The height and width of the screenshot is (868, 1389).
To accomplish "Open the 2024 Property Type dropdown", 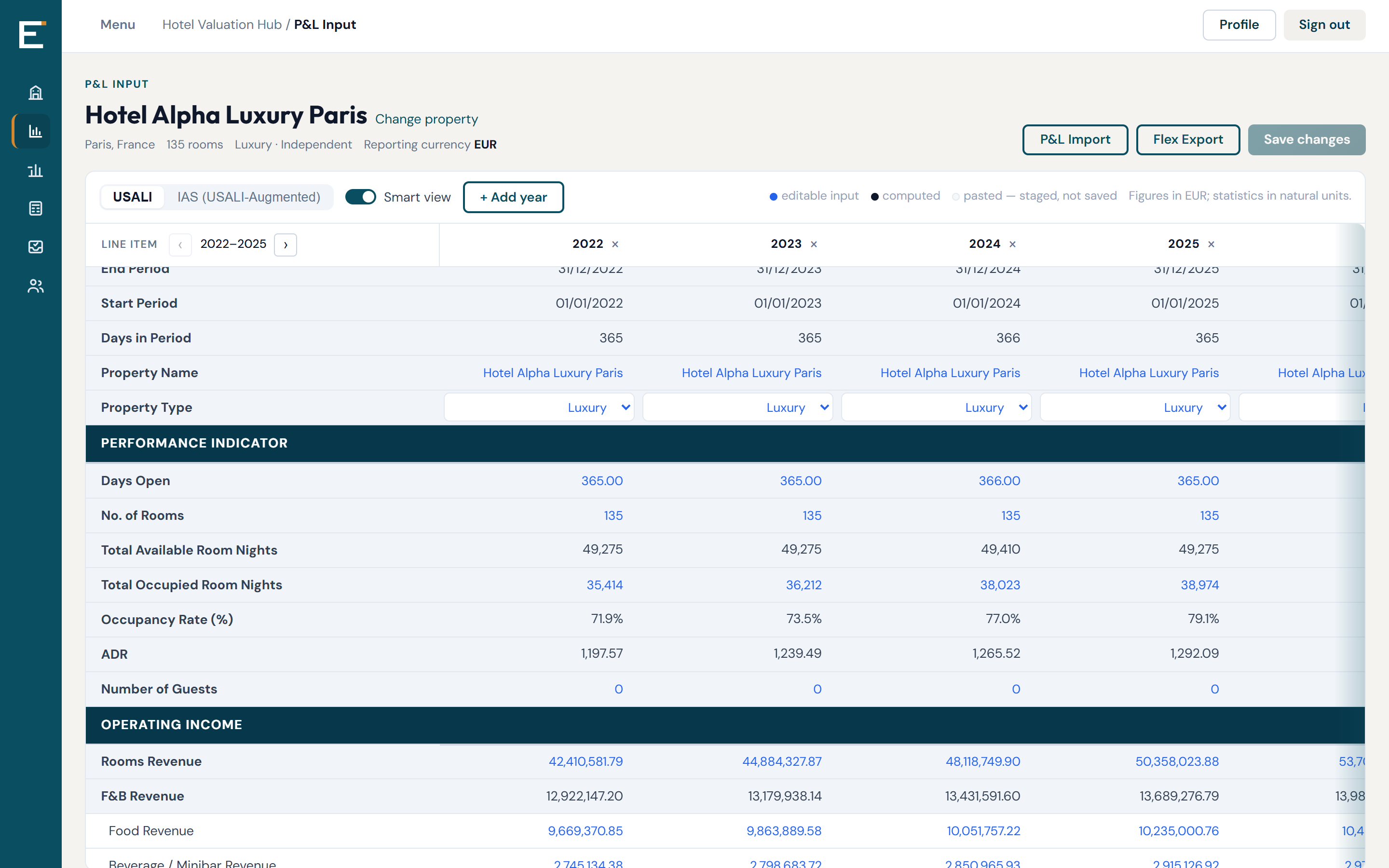I will point(936,407).
